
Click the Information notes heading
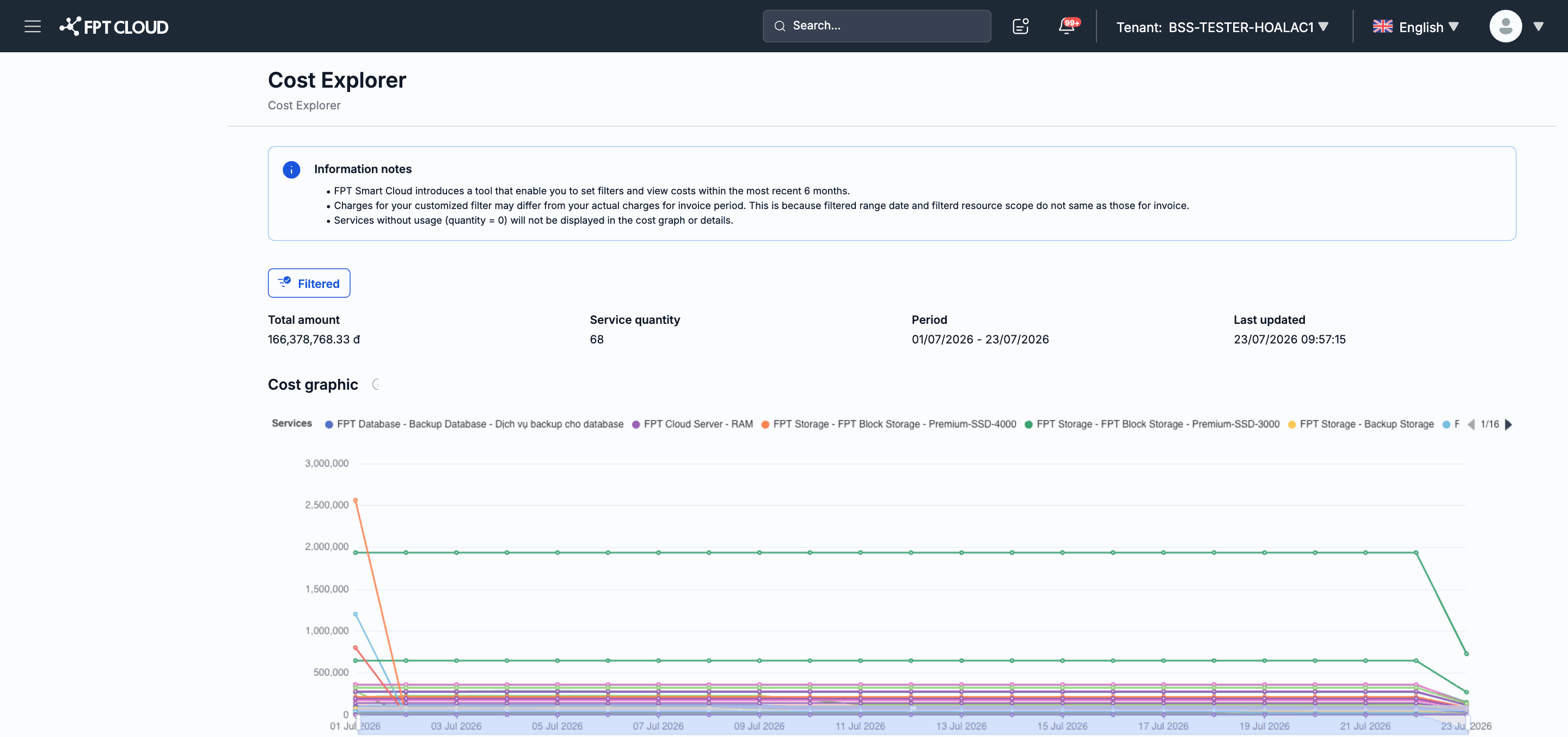pos(363,169)
